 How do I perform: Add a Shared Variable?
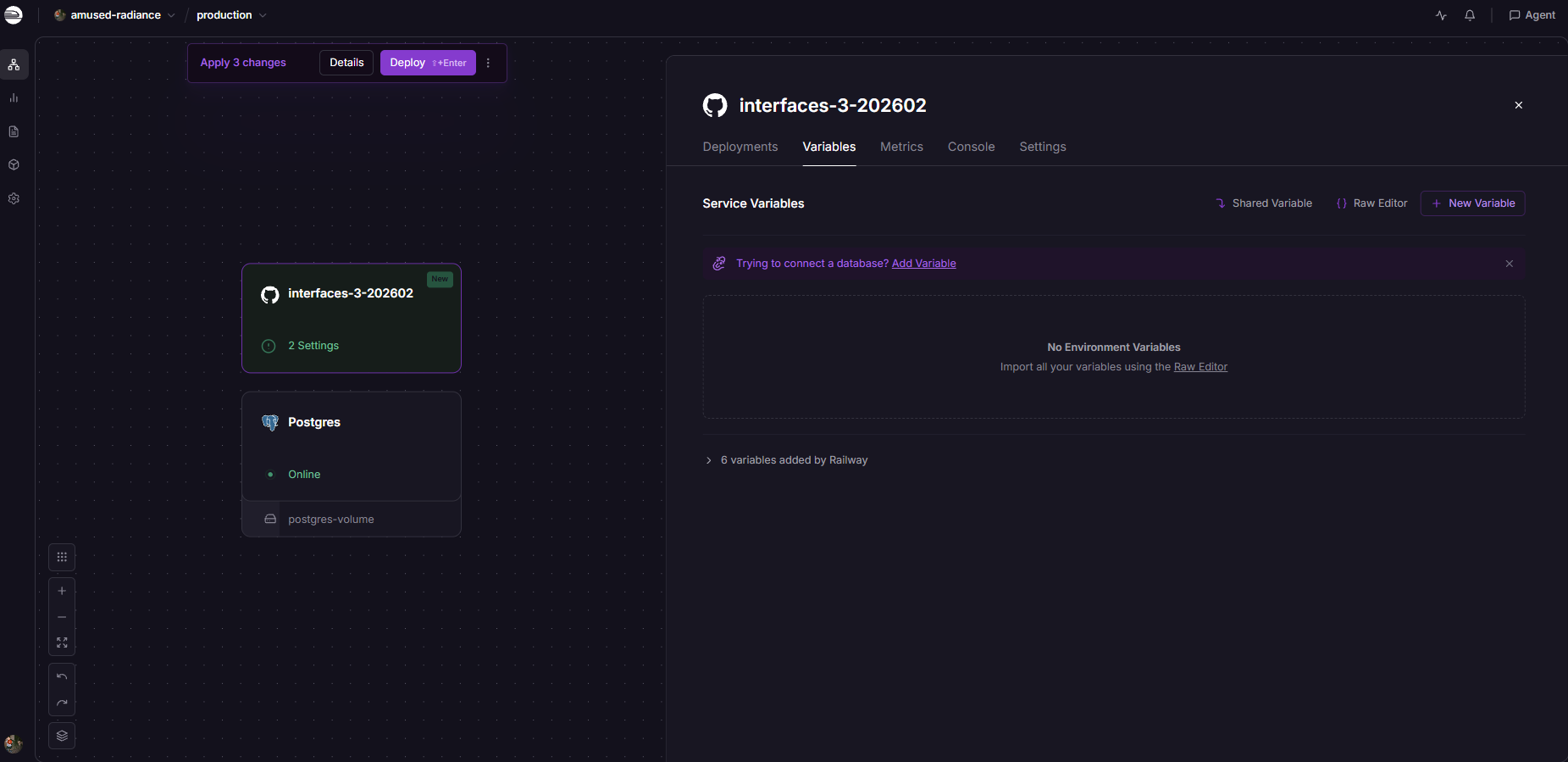tap(1264, 203)
